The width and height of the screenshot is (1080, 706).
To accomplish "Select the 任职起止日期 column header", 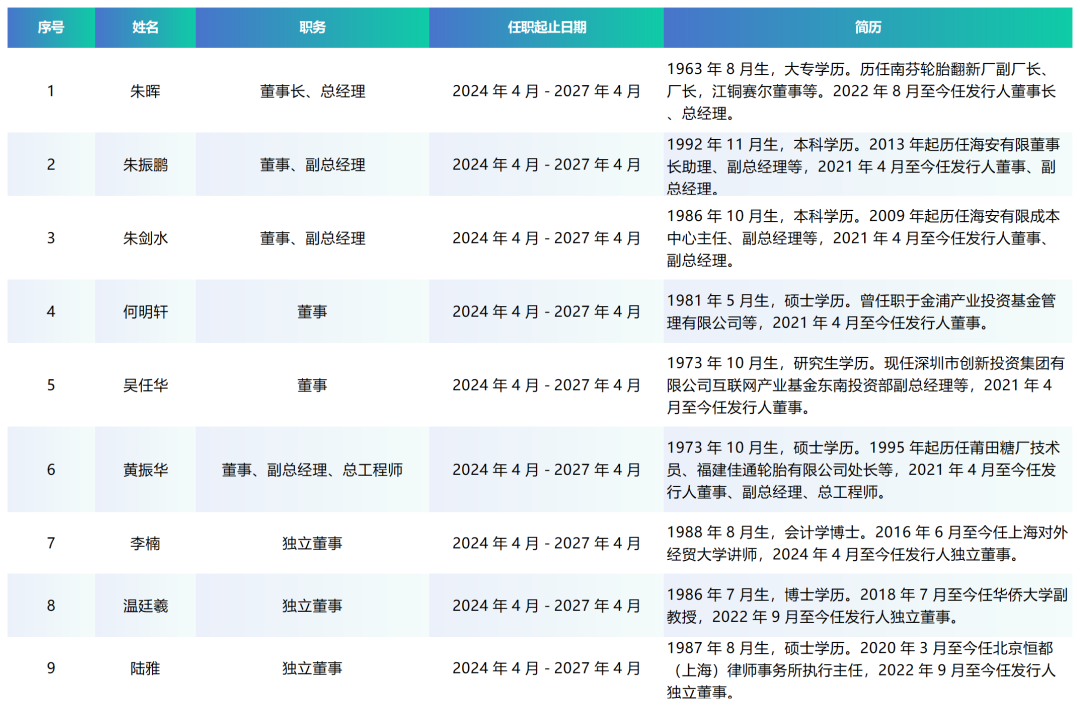I will 546,27.
